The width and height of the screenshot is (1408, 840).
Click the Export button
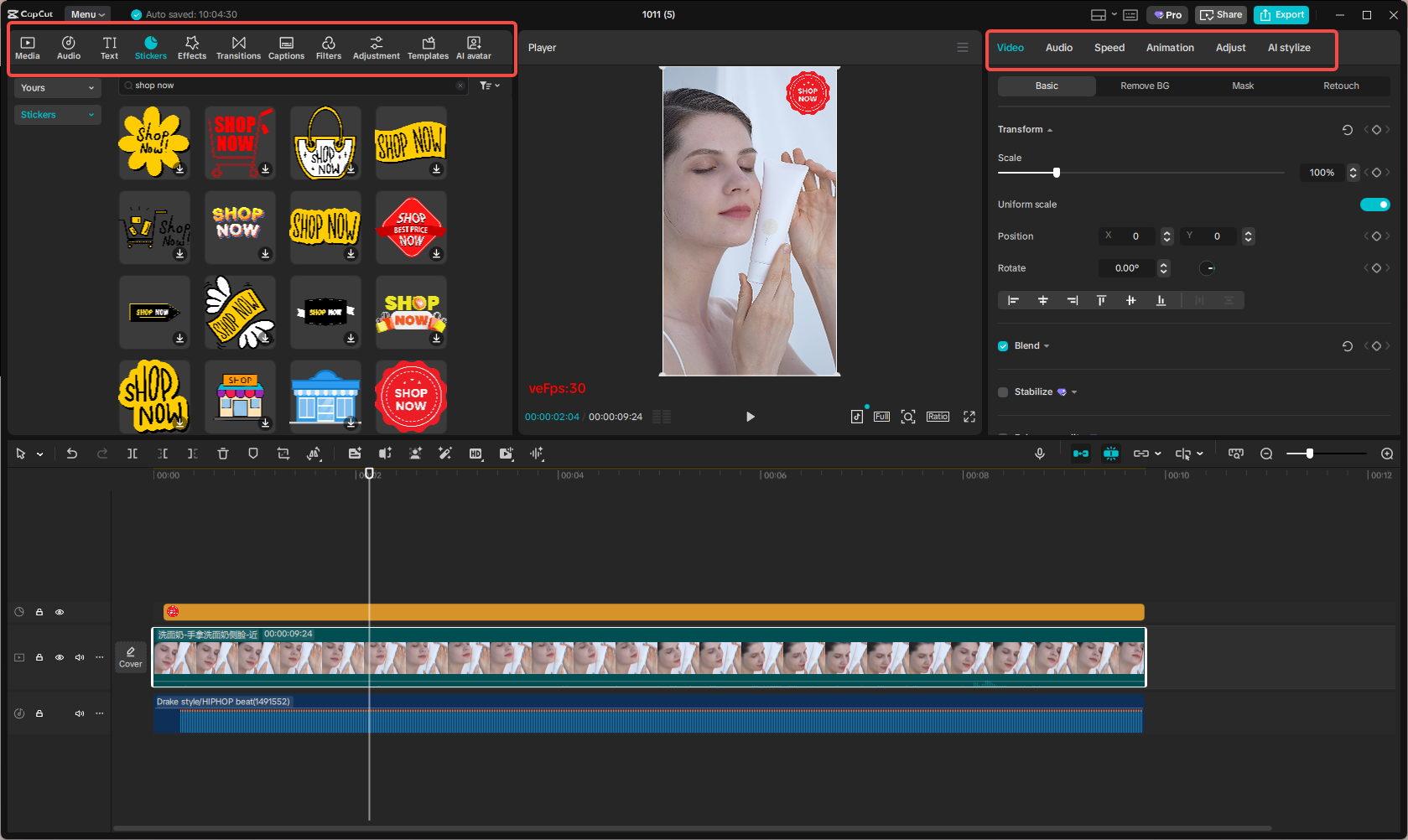1281,14
